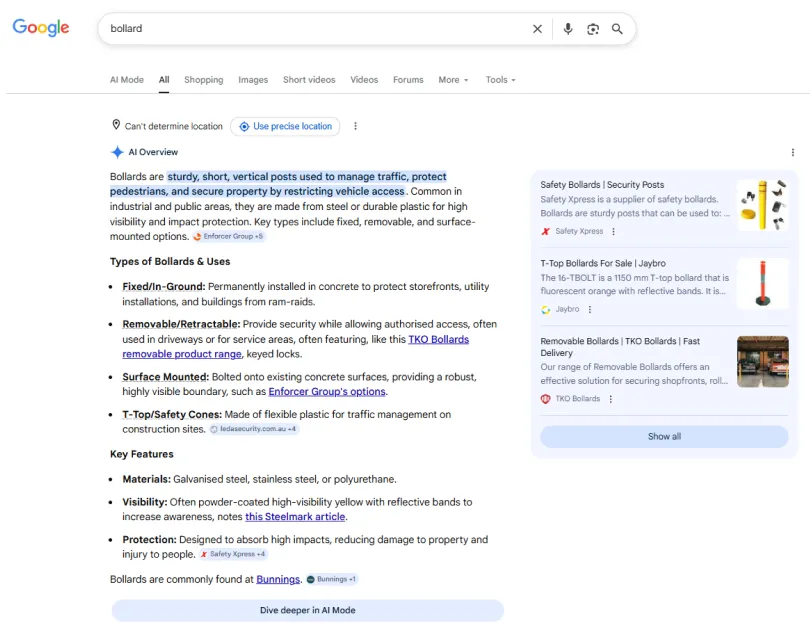810x630 pixels.
Task: Click the garage removable bollards thumbnail
Action: 763,361
